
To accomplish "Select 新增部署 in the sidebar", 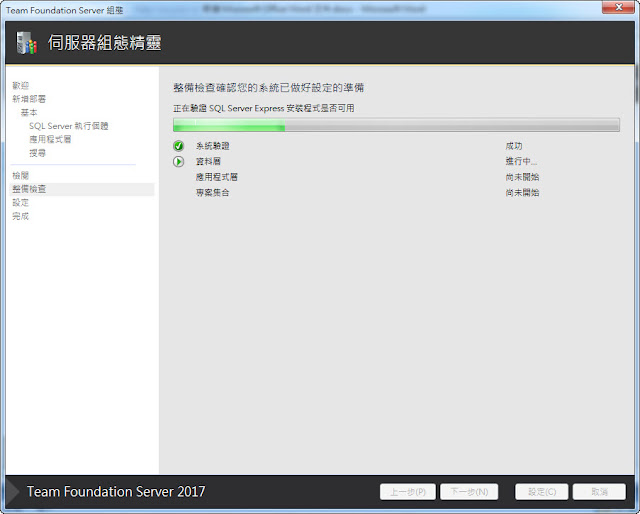I will point(29,99).
